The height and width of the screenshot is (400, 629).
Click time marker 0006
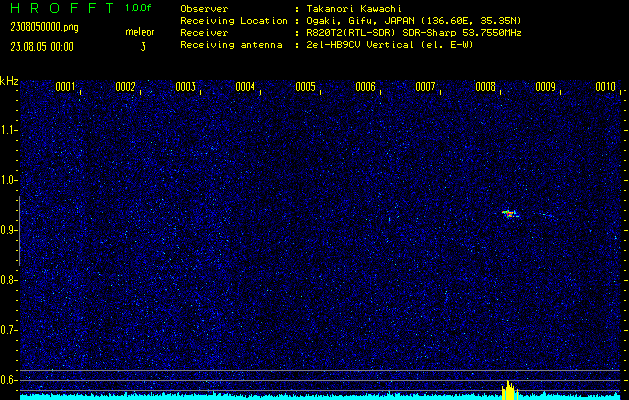[365, 87]
